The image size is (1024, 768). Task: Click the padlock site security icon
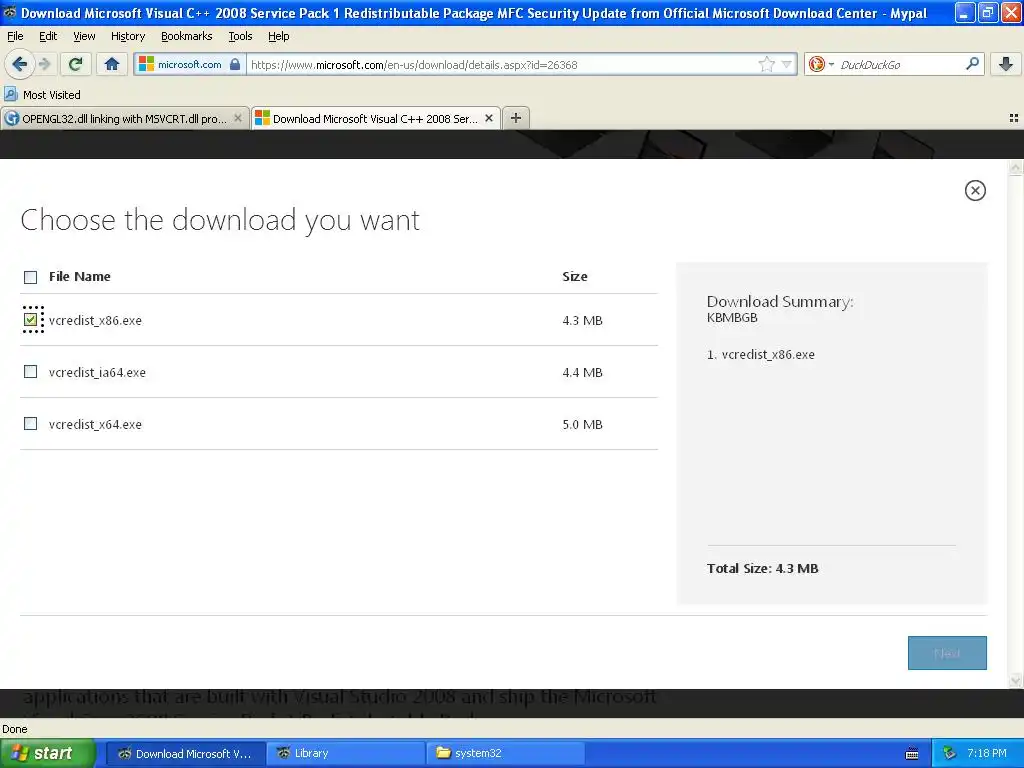pos(235,64)
